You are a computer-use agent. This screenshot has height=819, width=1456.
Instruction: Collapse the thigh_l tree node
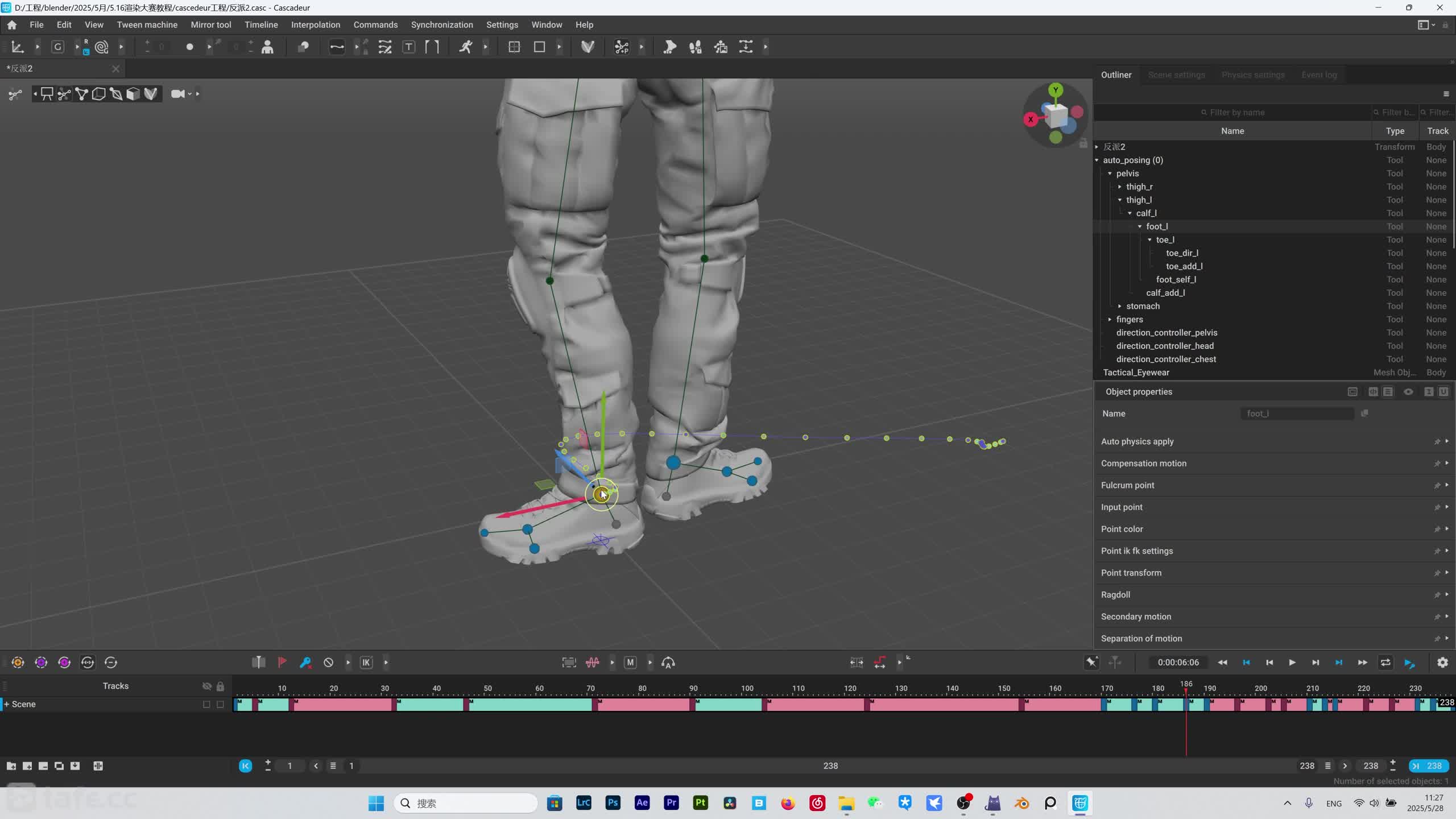pyautogui.click(x=1120, y=200)
